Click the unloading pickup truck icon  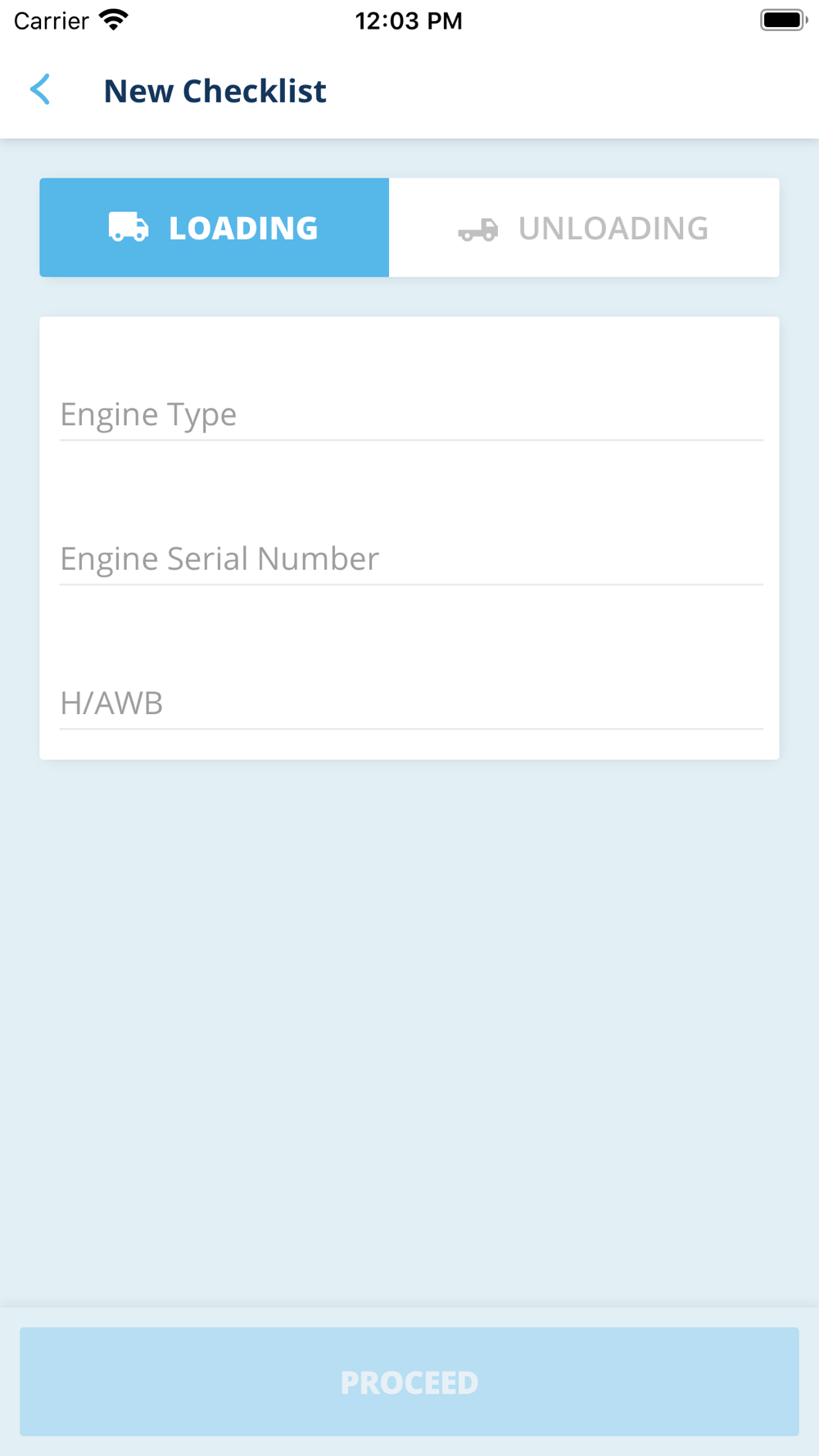(478, 229)
